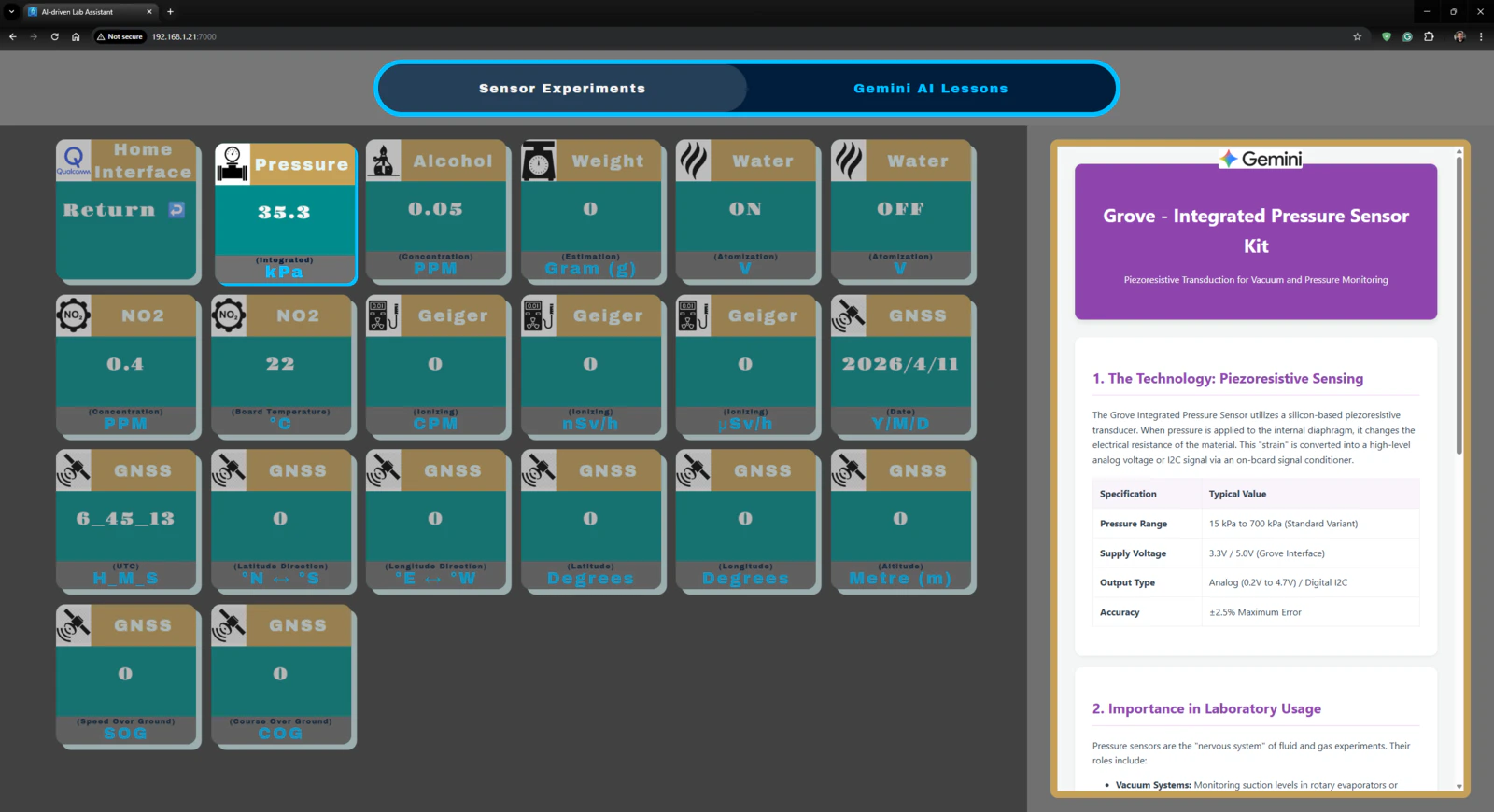Click the subtitle 'Piezoresistive Transduction for Vacuum and Pressure Monitoring'
This screenshot has height=812, width=1494.
point(1256,280)
